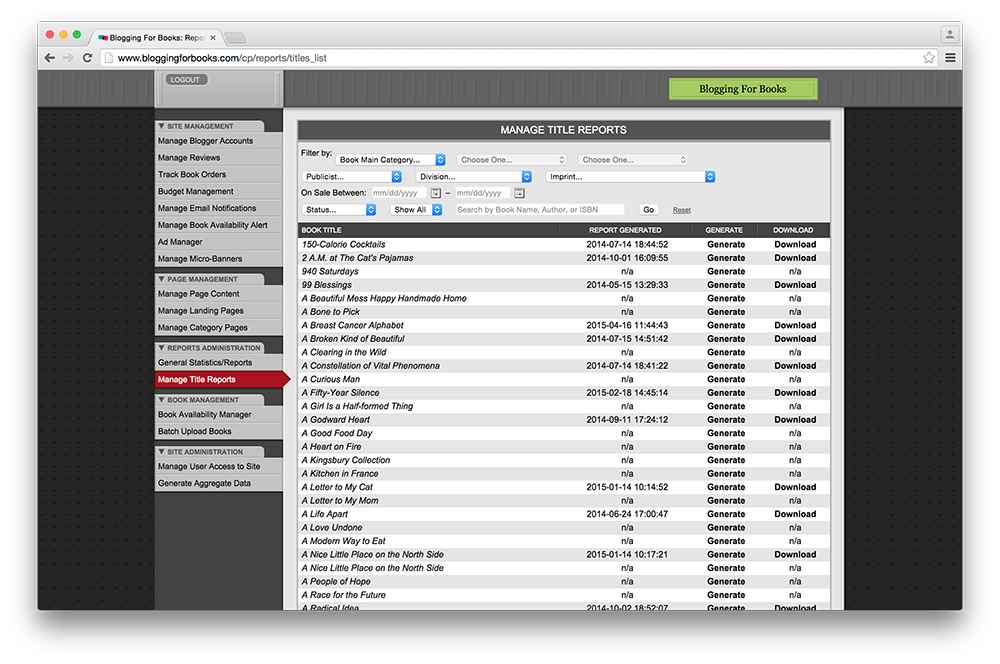The height and width of the screenshot is (664, 1000).
Task: Click the LOGOUT button
Action: [x=185, y=80]
